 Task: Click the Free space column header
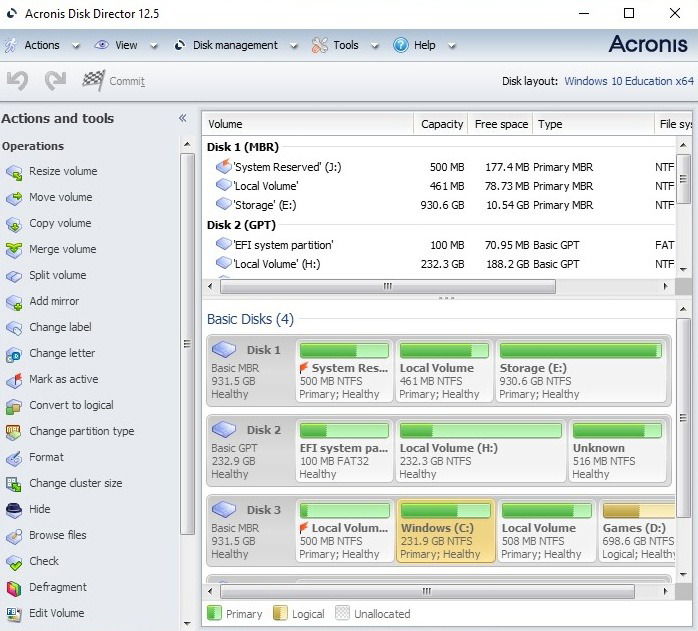coord(501,124)
